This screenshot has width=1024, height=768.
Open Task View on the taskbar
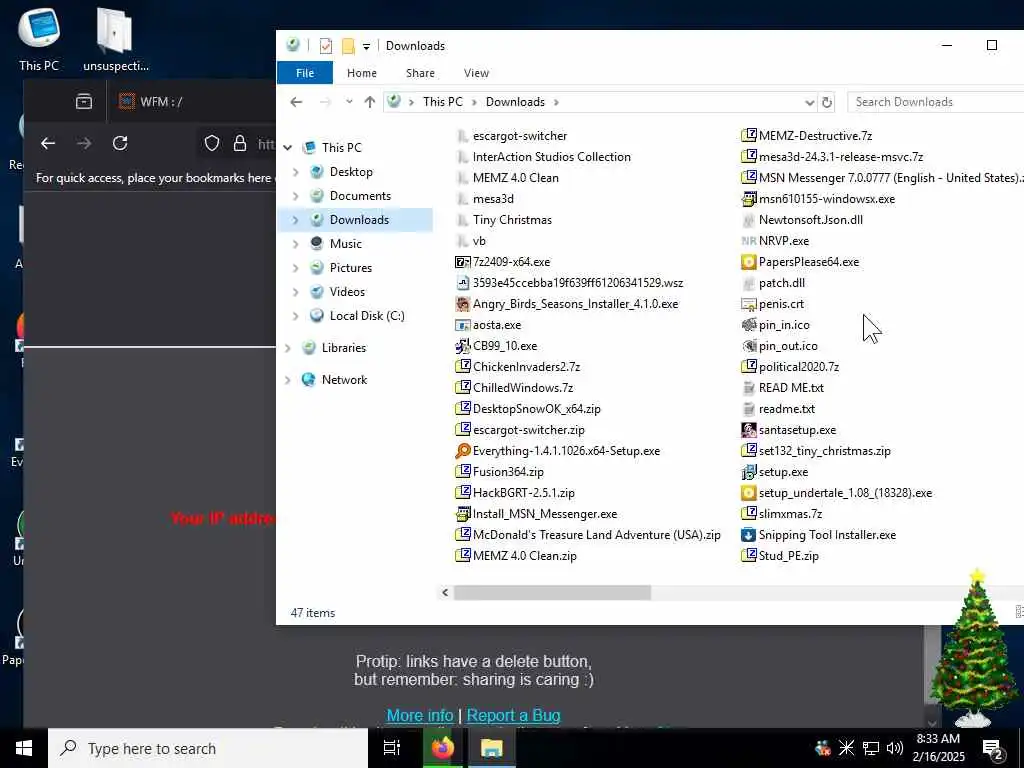[392, 748]
